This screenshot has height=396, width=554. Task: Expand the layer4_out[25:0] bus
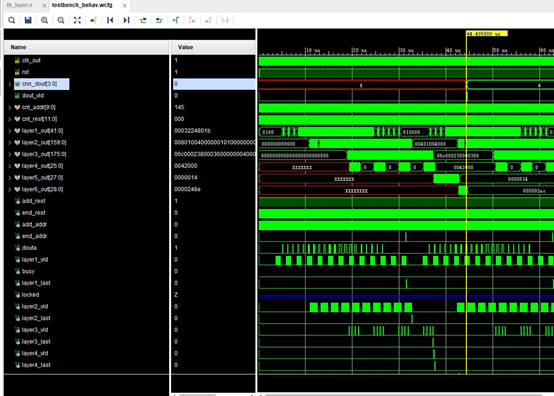click(x=10, y=166)
